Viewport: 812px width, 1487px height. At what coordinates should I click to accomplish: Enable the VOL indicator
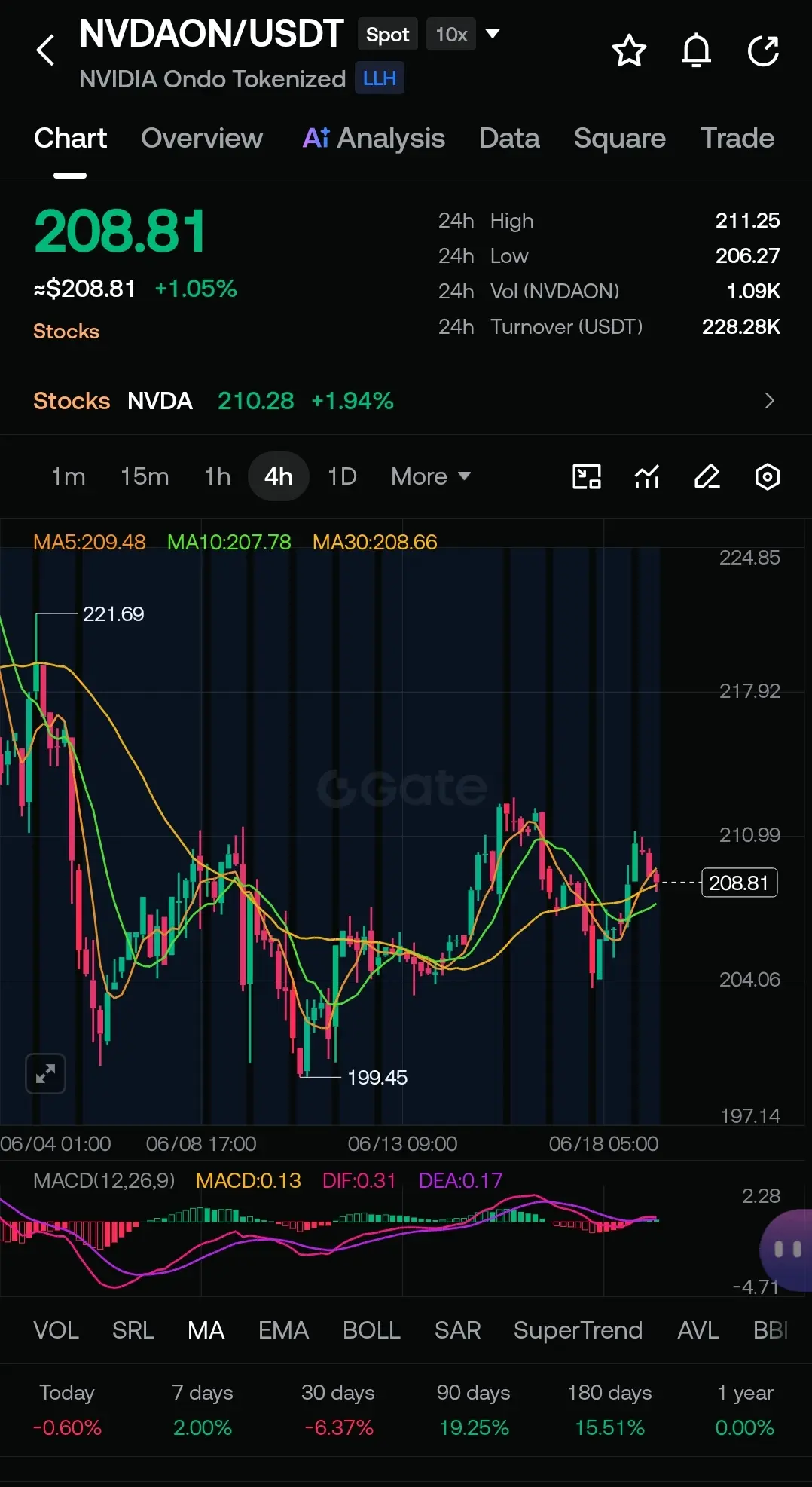[56, 1330]
